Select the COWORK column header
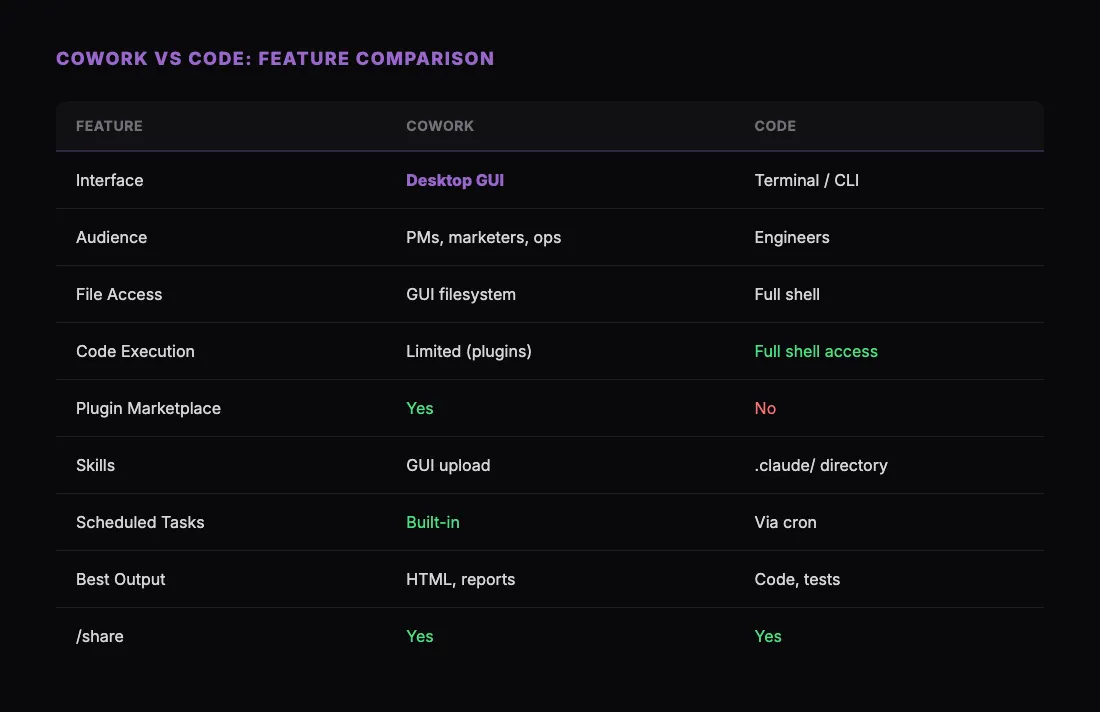The width and height of the screenshot is (1100, 712). [440, 126]
